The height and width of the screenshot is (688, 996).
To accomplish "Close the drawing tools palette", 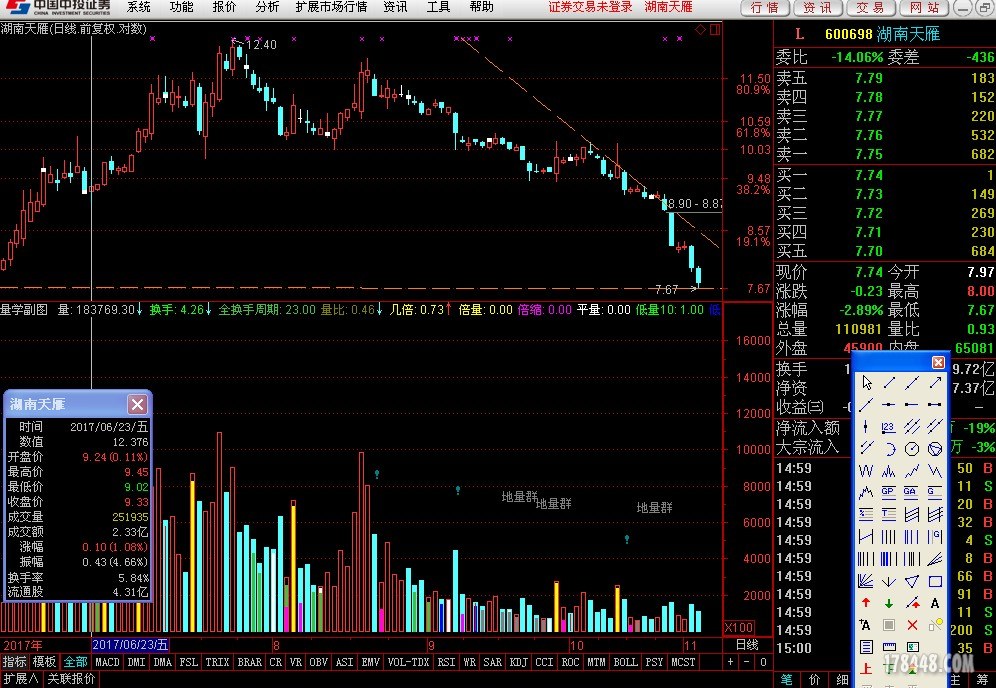I will (938, 362).
